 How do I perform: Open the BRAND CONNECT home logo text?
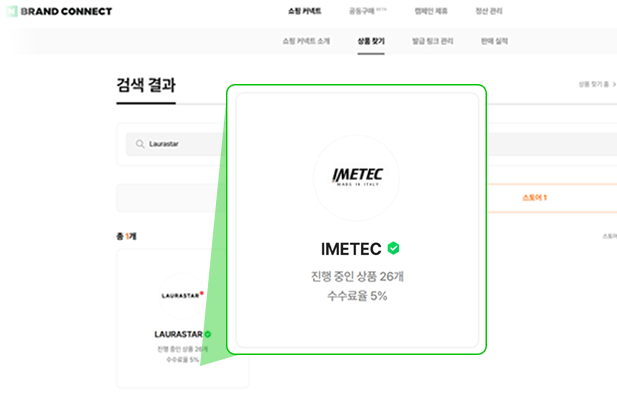[x=66, y=11]
